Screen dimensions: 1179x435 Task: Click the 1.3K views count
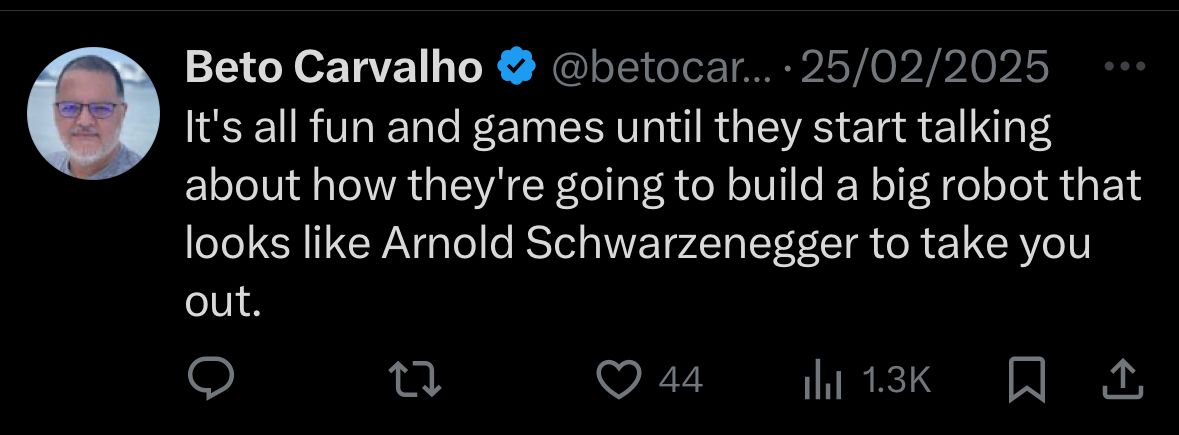point(894,380)
